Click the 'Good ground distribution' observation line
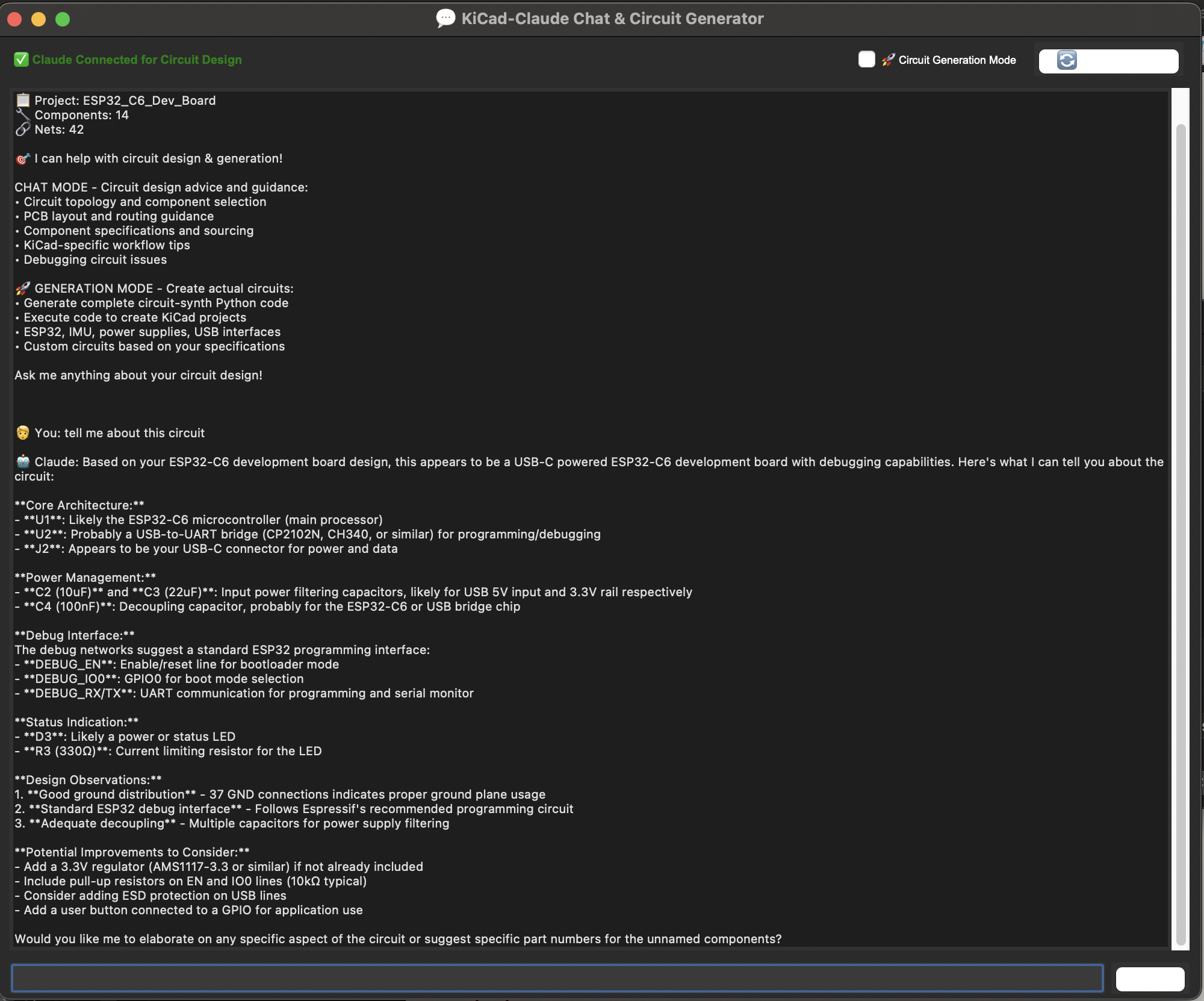 tap(280, 794)
